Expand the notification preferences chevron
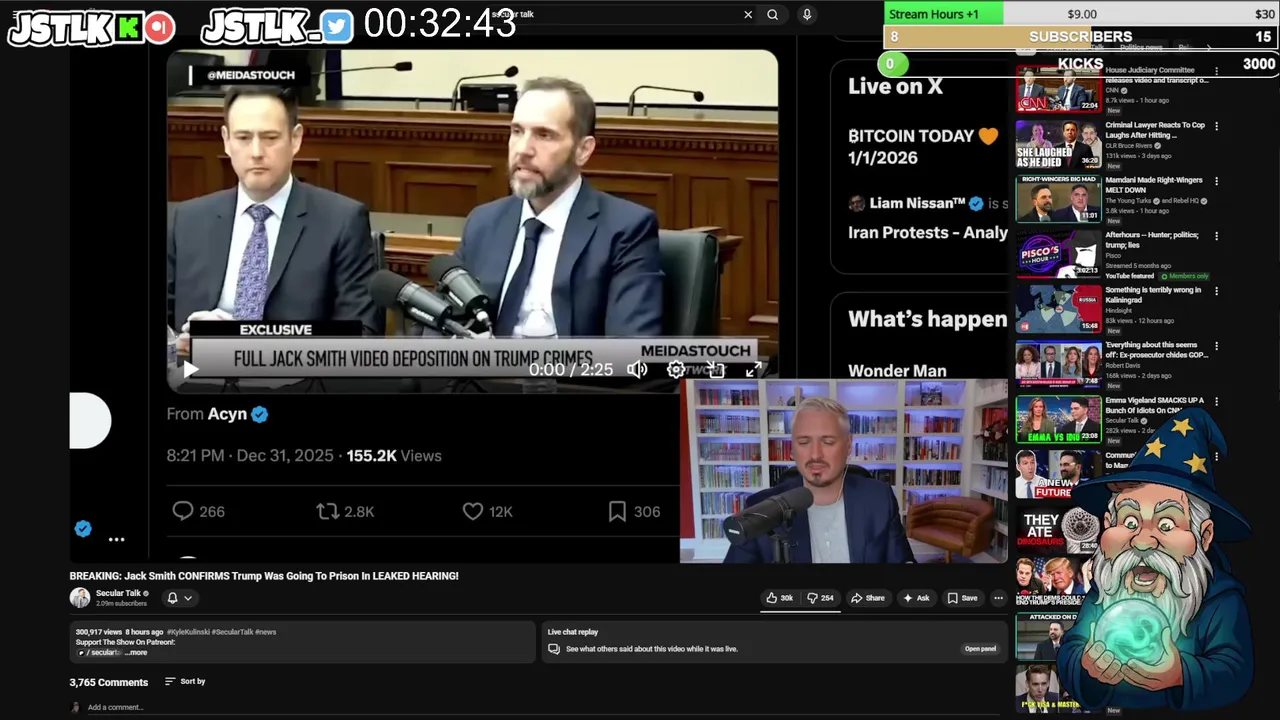Screen dimensions: 1280x720 [x=187, y=598]
